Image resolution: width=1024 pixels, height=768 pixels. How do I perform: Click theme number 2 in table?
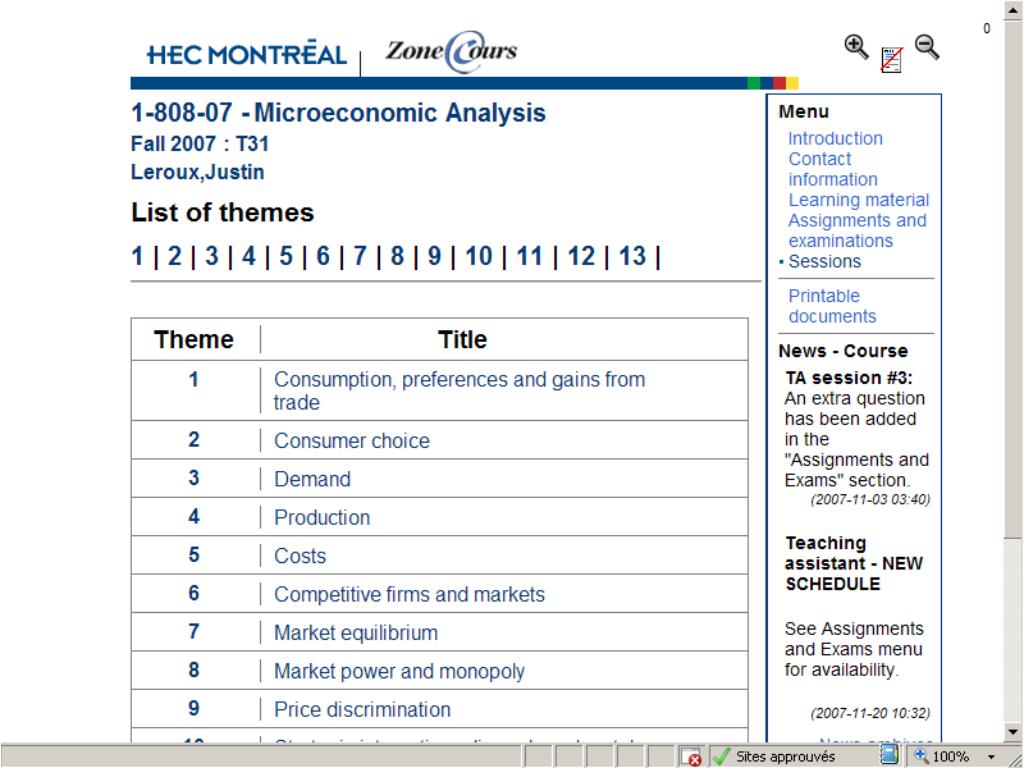point(194,440)
